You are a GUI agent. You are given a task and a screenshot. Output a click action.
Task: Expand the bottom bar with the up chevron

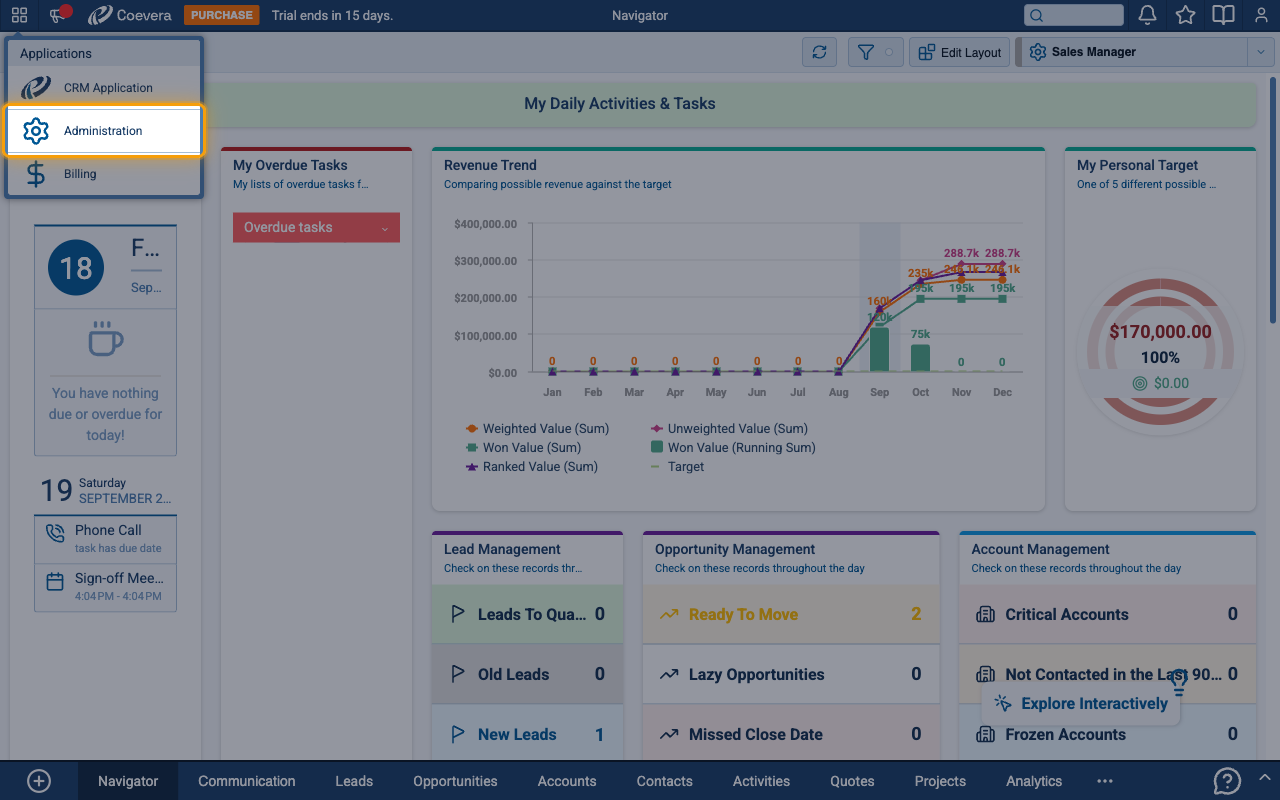pos(1264,777)
